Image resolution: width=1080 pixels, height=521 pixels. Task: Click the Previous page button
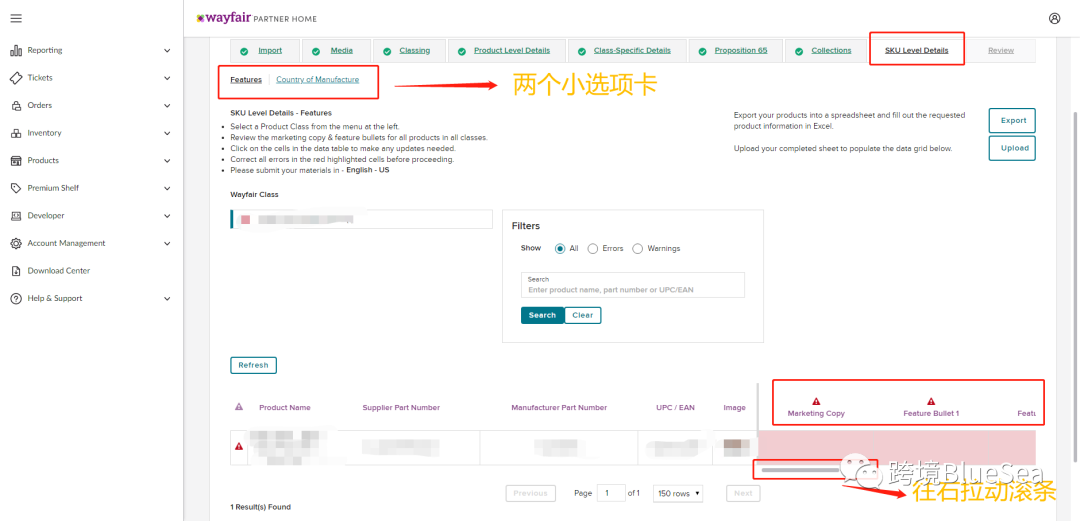(x=530, y=493)
